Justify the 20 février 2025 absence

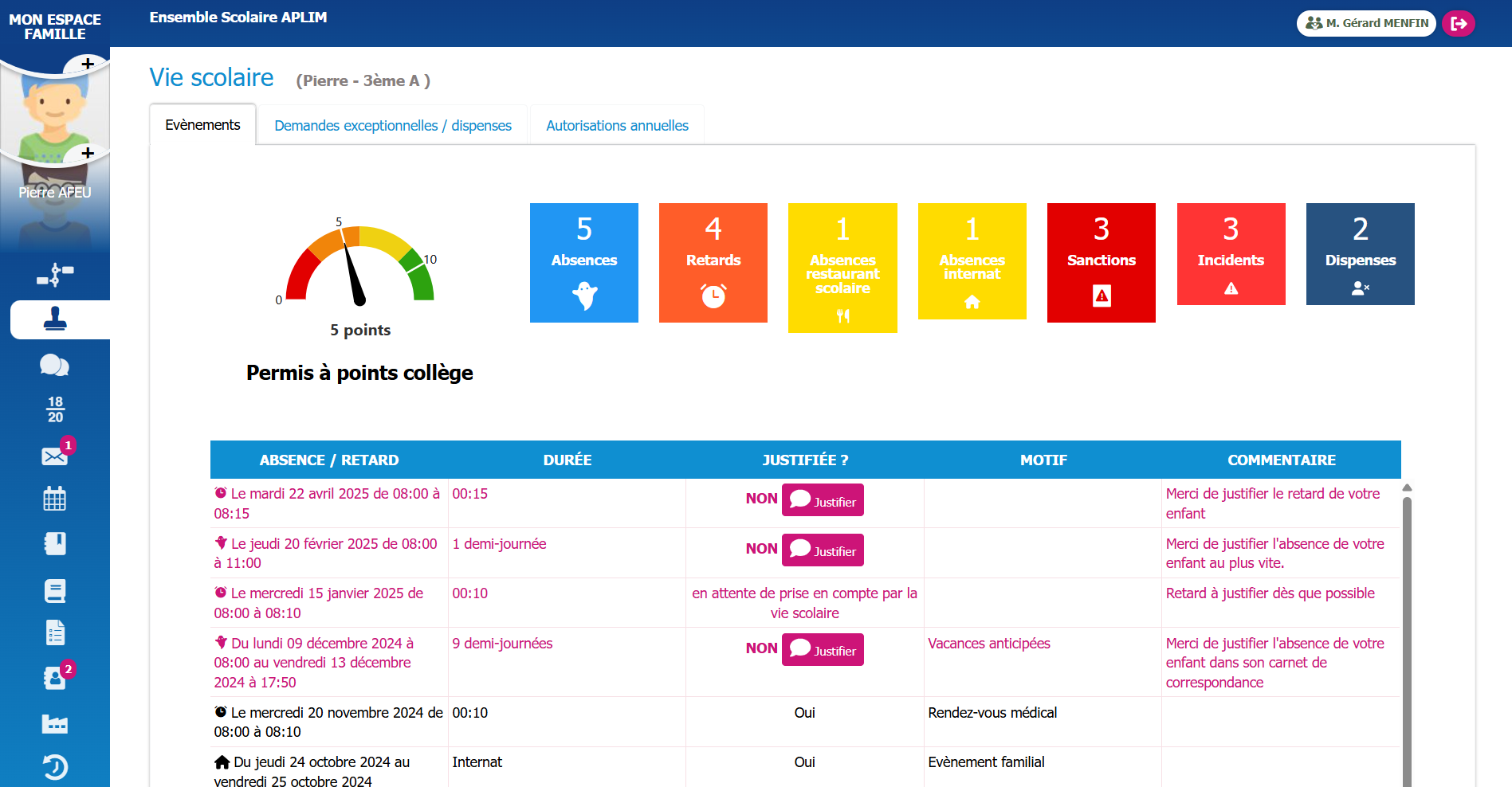tap(823, 550)
